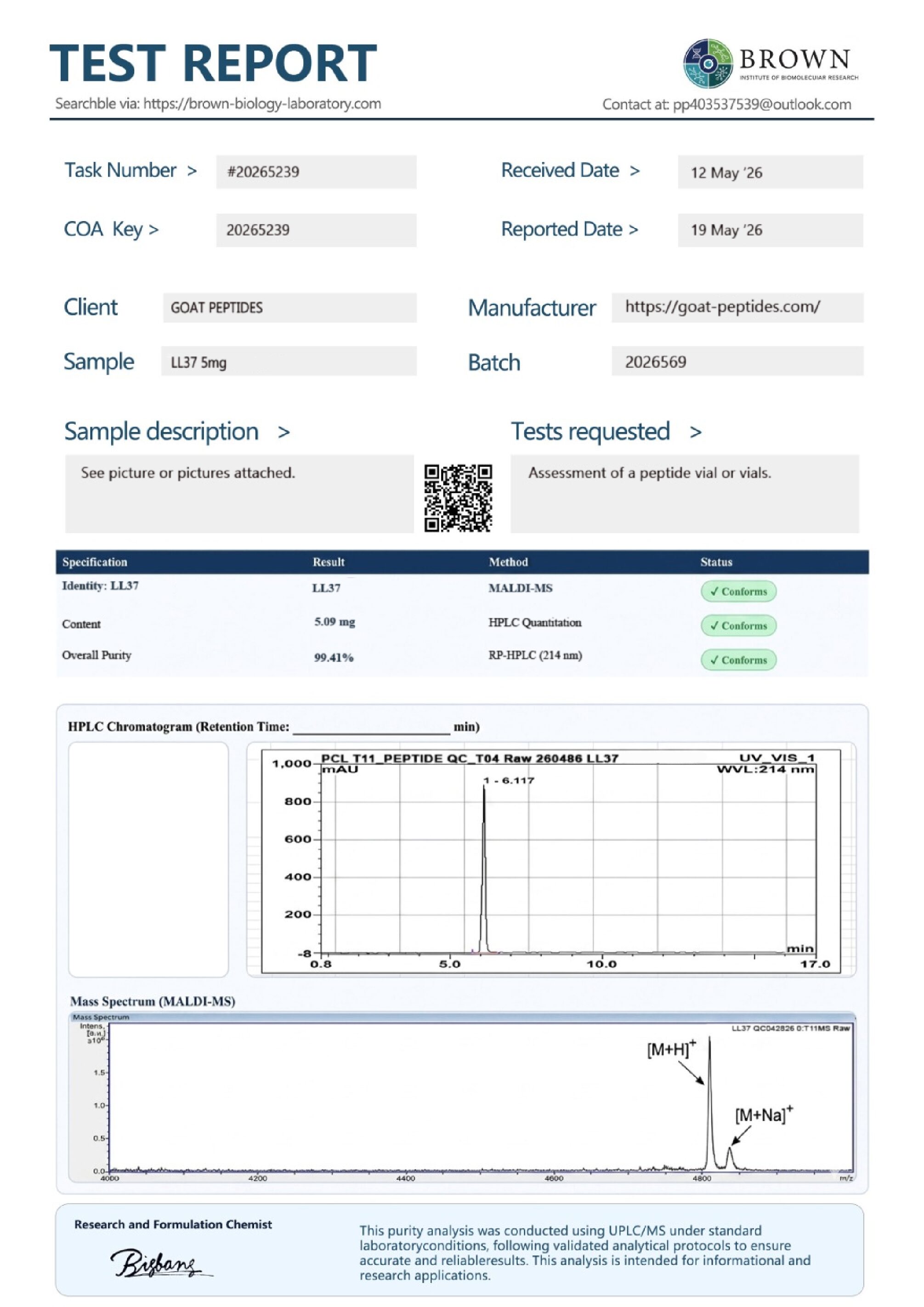Click the [M+Na]+ peak label

[x=764, y=1114]
